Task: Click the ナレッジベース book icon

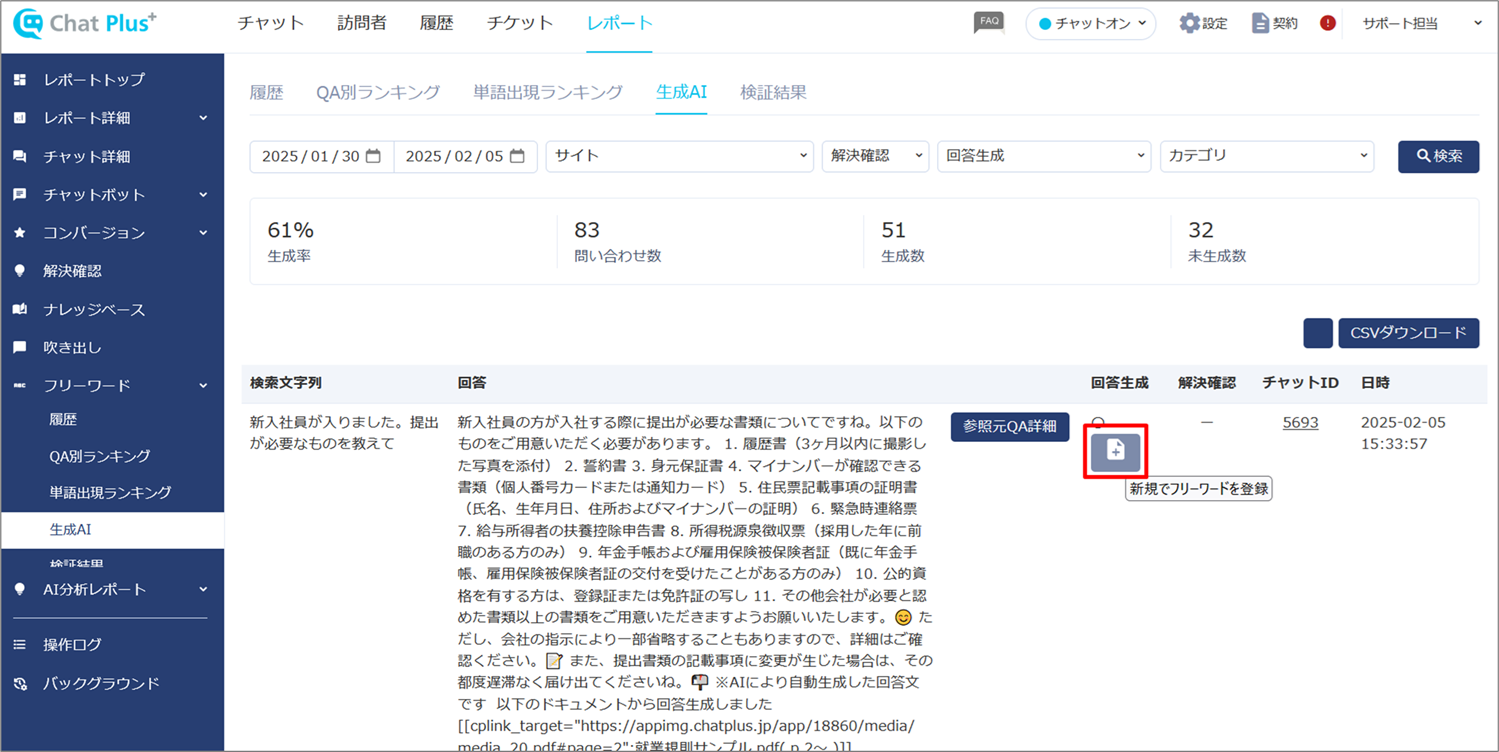Action: 19,310
